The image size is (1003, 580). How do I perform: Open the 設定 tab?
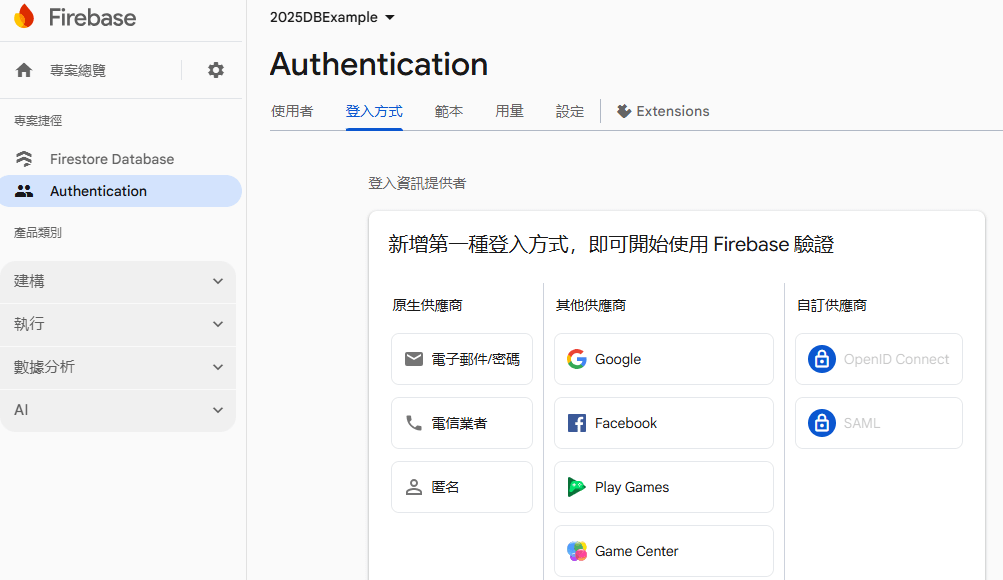pyautogui.click(x=570, y=111)
